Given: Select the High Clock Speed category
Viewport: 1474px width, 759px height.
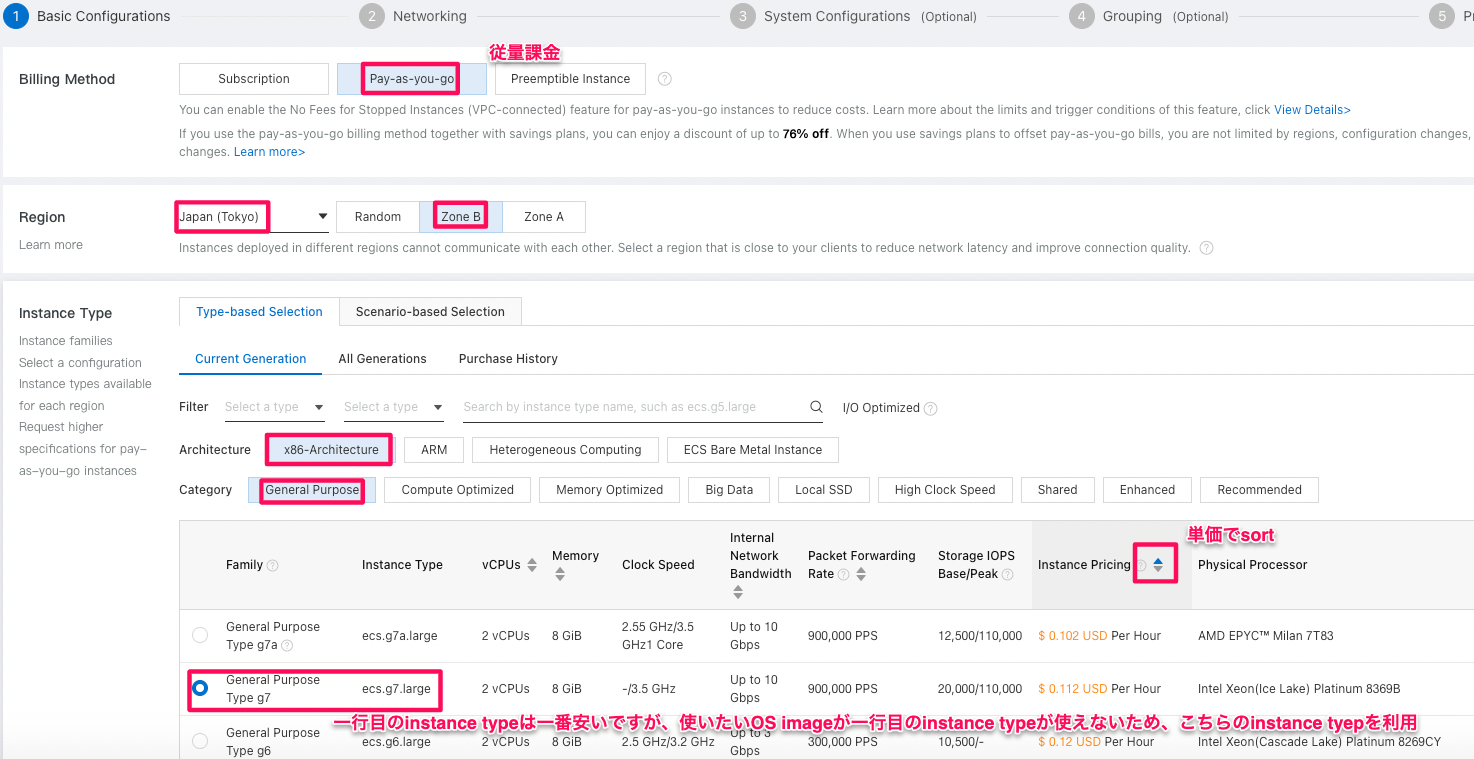Looking at the screenshot, I should tap(945, 490).
